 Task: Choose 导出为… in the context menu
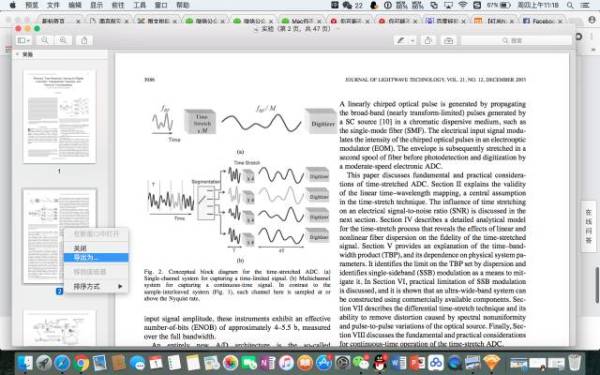point(96,258)
